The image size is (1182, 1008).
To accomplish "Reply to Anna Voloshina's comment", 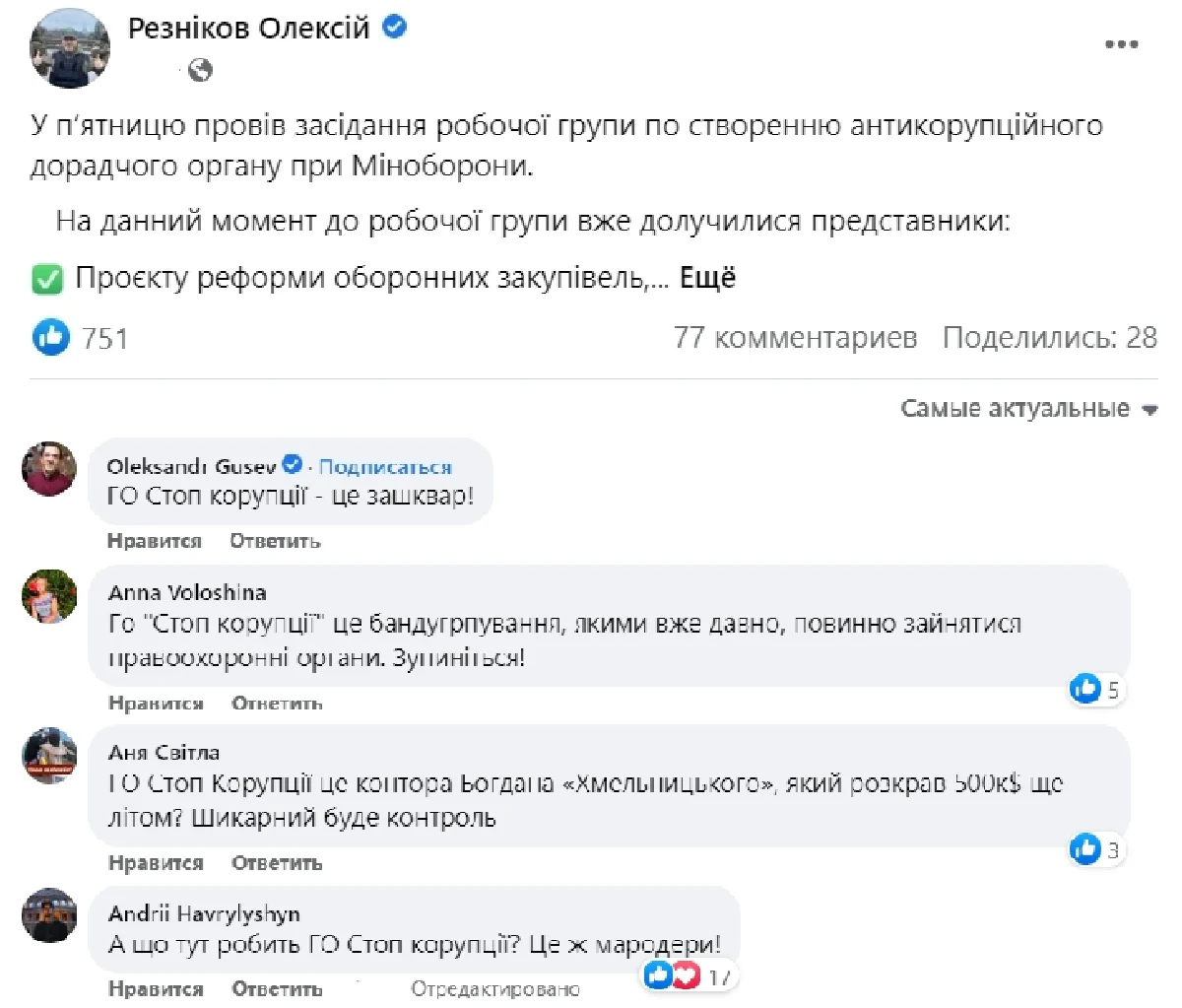I will pyautogui.click(x=277, y=704).
